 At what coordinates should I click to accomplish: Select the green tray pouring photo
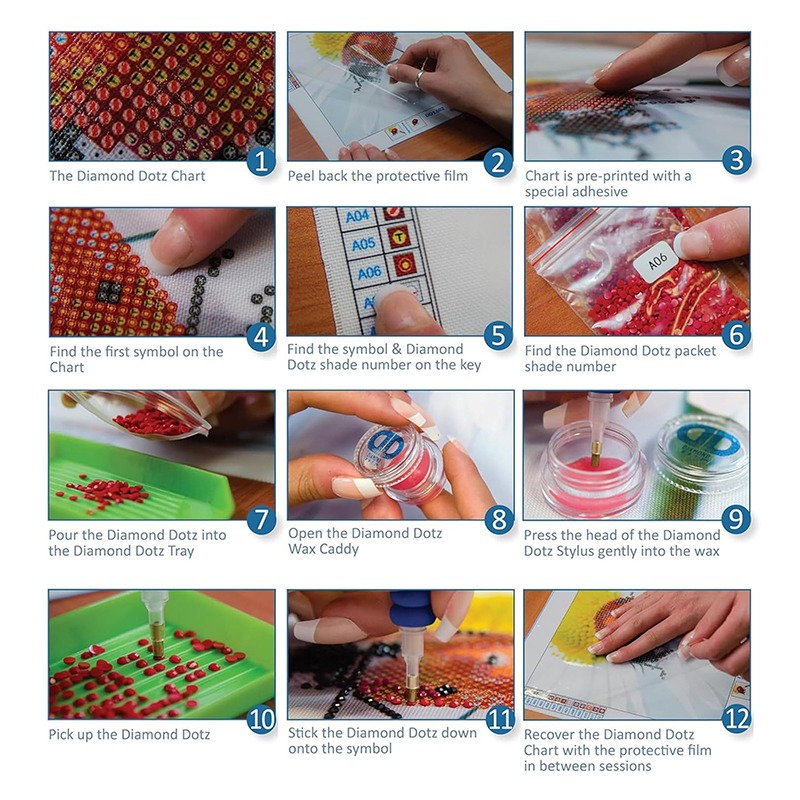pos(162,455)
